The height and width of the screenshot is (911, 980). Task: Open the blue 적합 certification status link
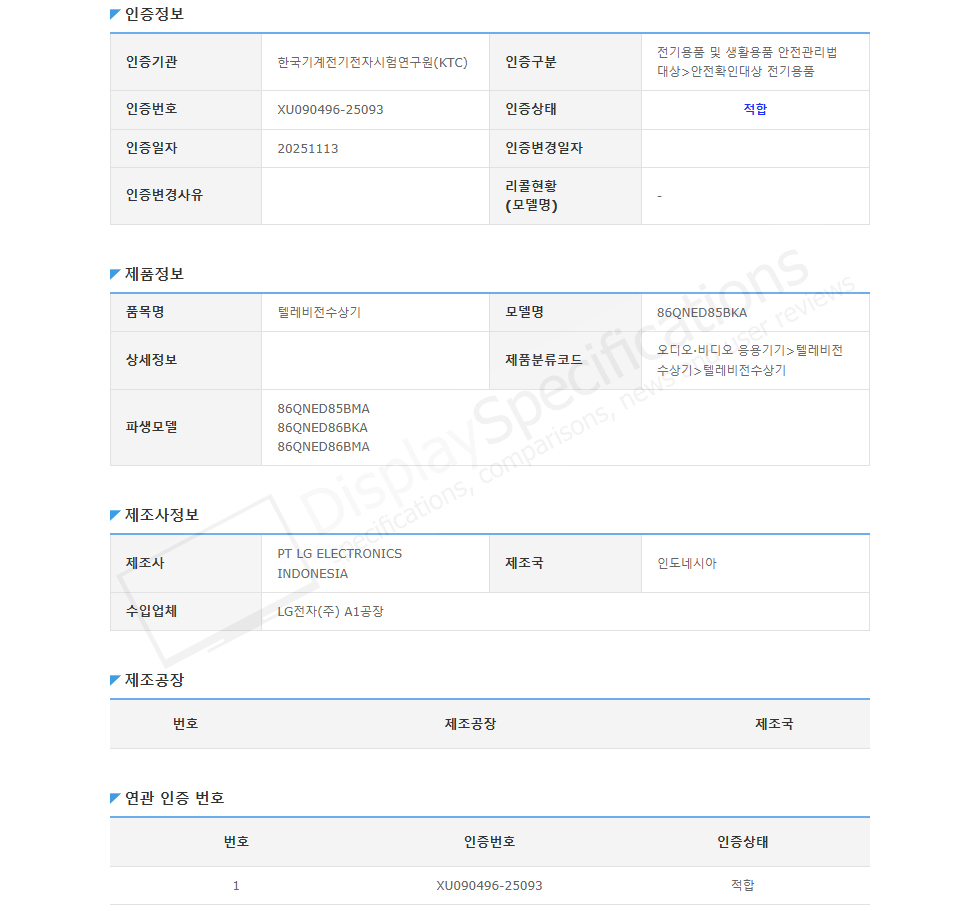click(755, 110)
